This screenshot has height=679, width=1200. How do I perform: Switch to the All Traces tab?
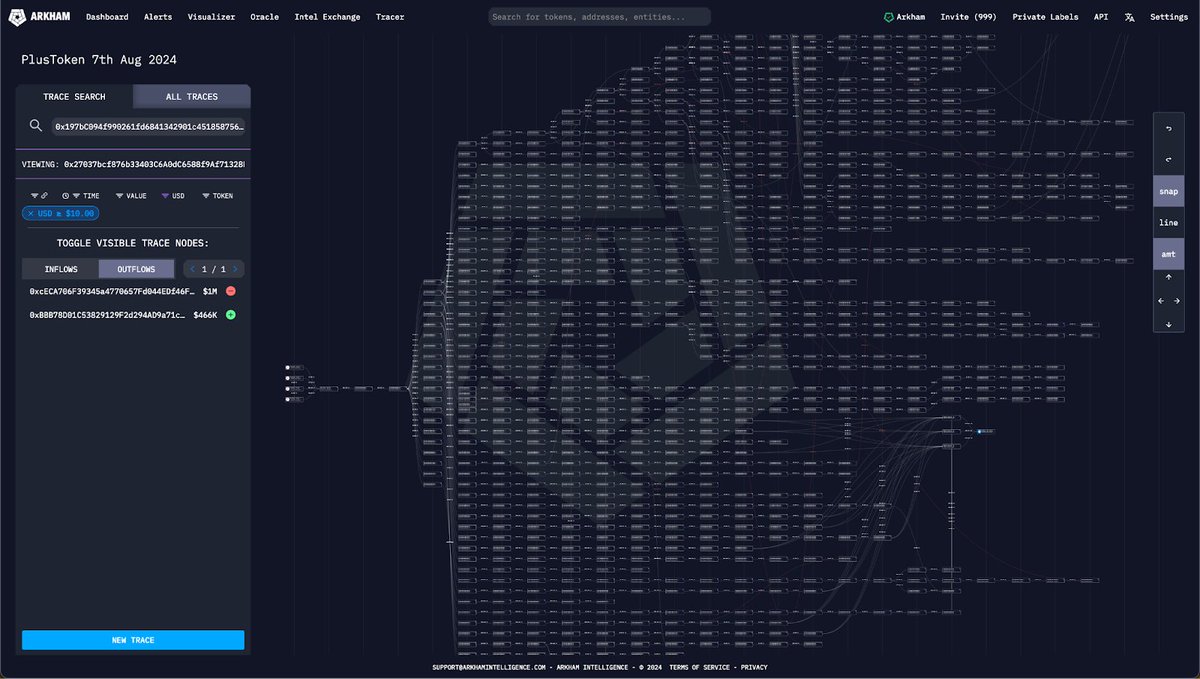pyautogui.click(x=192, y=97)
